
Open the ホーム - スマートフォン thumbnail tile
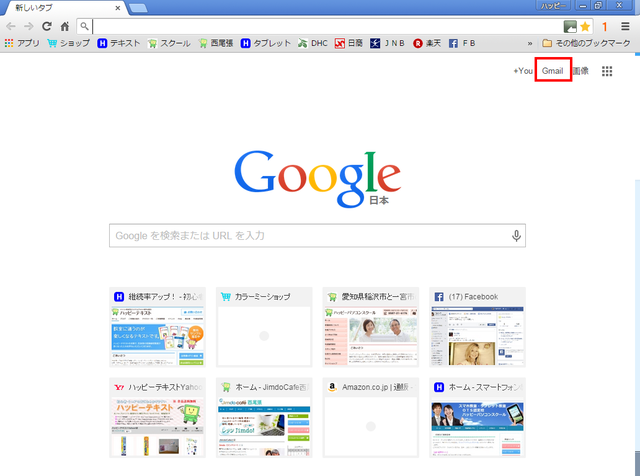(x=478, y=418)
